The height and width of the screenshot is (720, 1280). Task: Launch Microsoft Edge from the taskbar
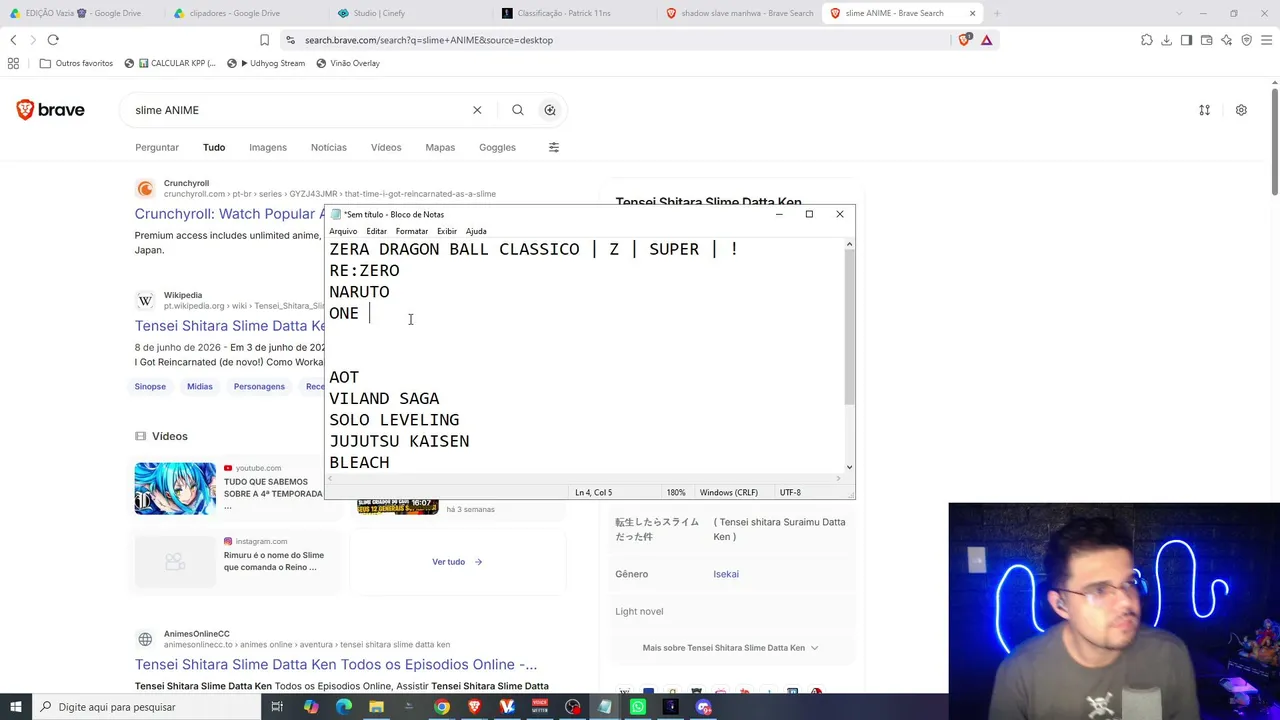click(x=343, y=707)
